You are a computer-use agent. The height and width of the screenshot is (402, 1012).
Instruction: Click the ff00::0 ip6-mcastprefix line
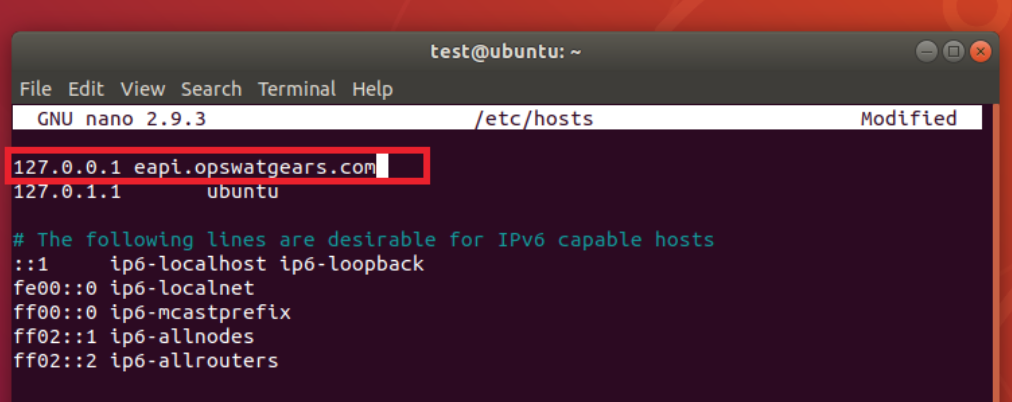tap(152, 312)
